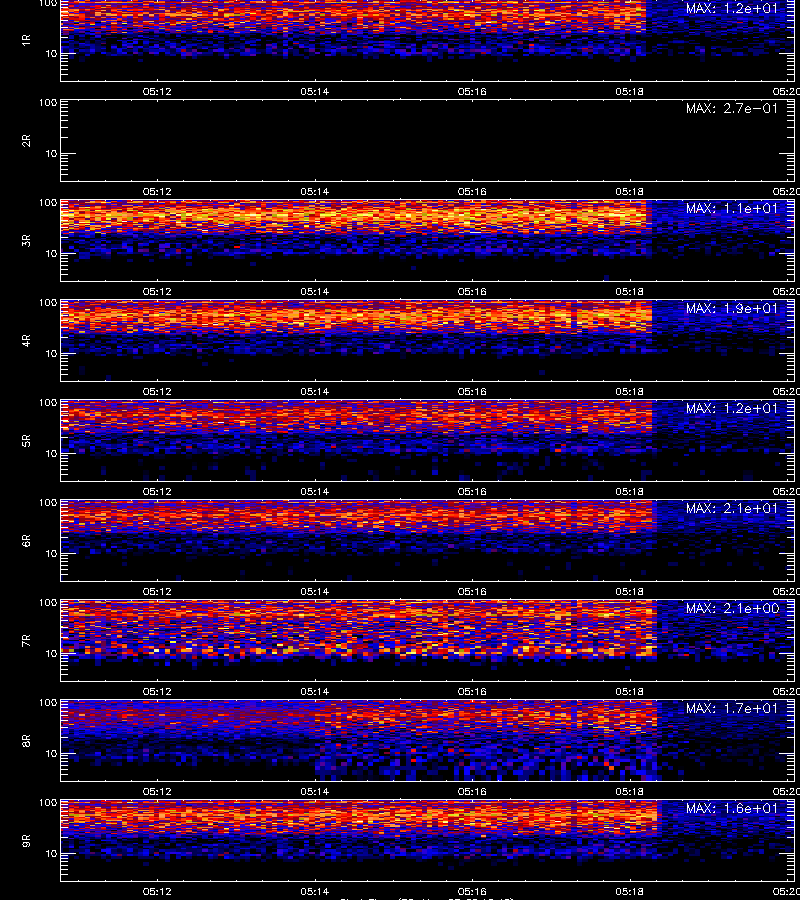Click the 05:14 tick label below panel 8R
This screenshot has width=800, height=900.
(314, 792)
